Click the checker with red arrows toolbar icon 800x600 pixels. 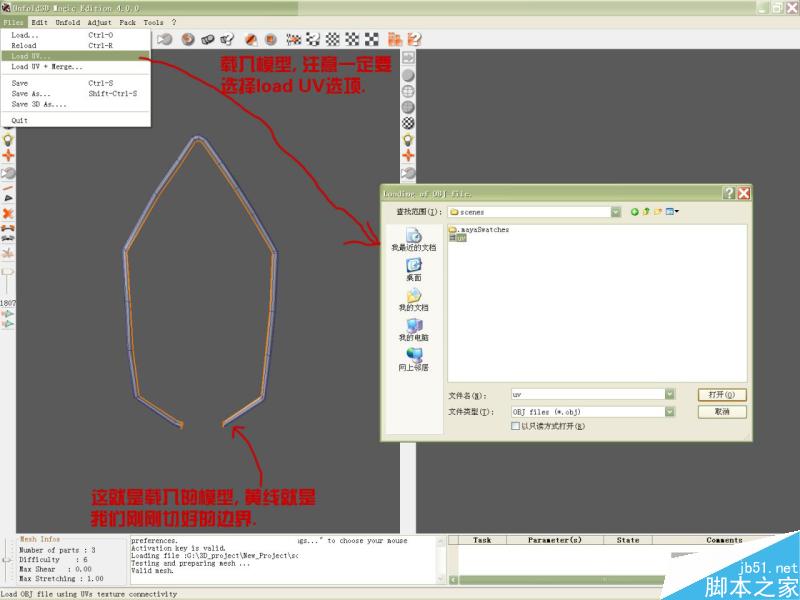pyautogui.click(x=293, y=39)
